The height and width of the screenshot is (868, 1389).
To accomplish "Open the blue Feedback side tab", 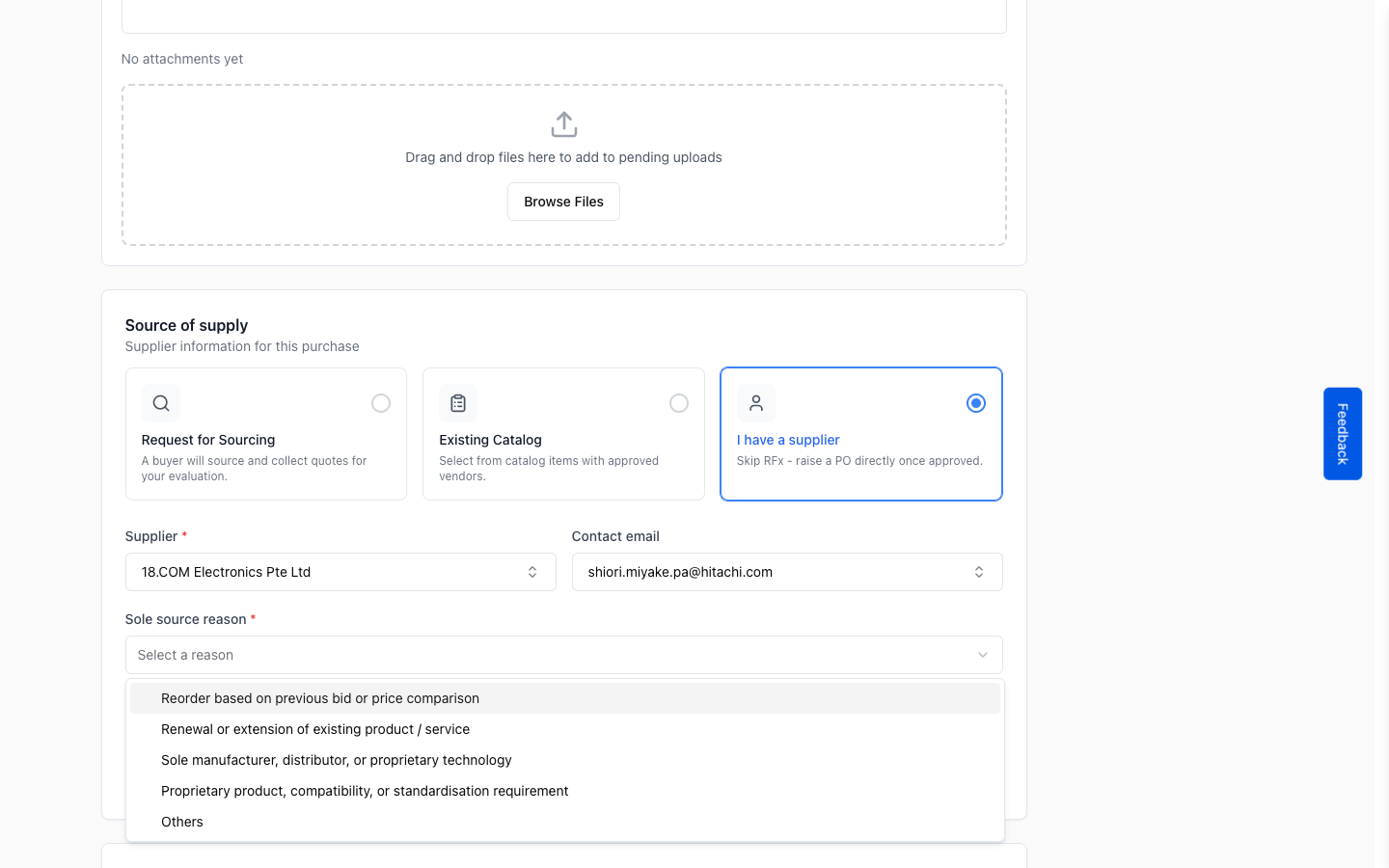I will pos(1343,434).
